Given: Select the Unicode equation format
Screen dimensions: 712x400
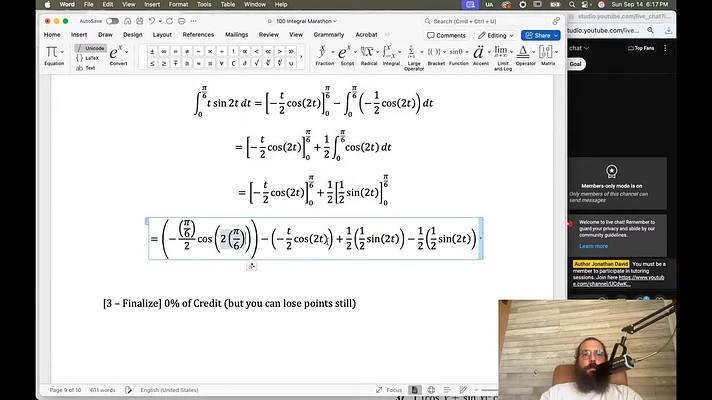Looking at the screenshot, I should point(91,47).
